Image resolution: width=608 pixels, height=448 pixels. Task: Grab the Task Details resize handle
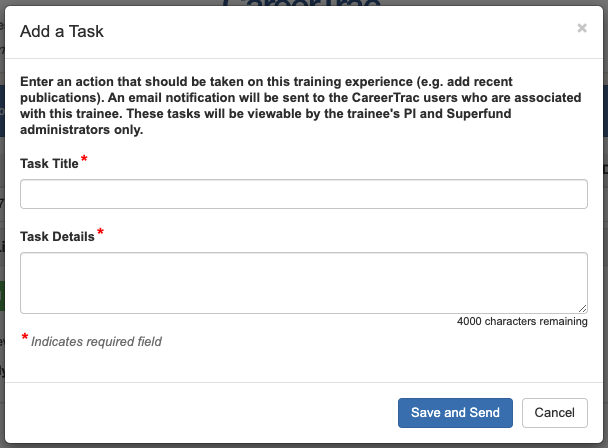582,308
